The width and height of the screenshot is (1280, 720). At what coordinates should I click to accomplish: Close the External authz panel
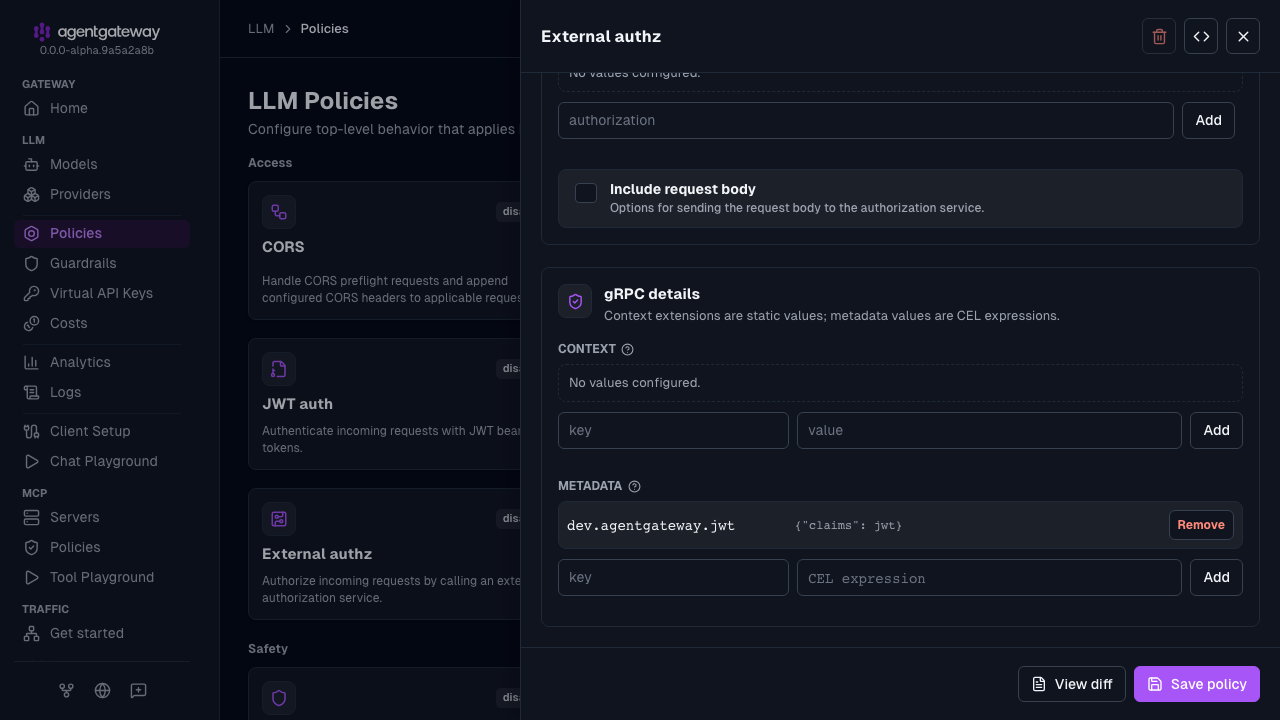[x=1243, y=36]
